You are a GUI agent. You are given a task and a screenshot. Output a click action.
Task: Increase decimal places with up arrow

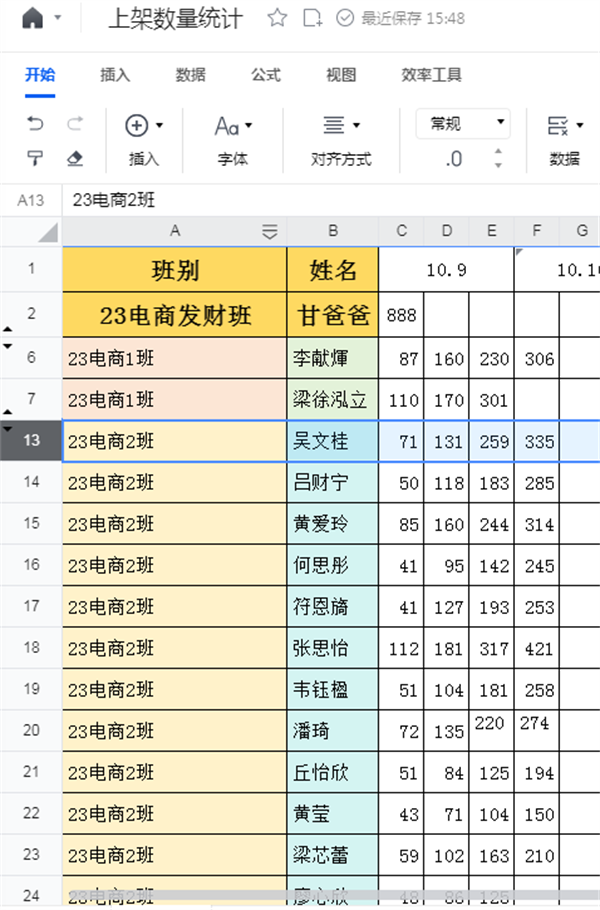click(498, 152)
